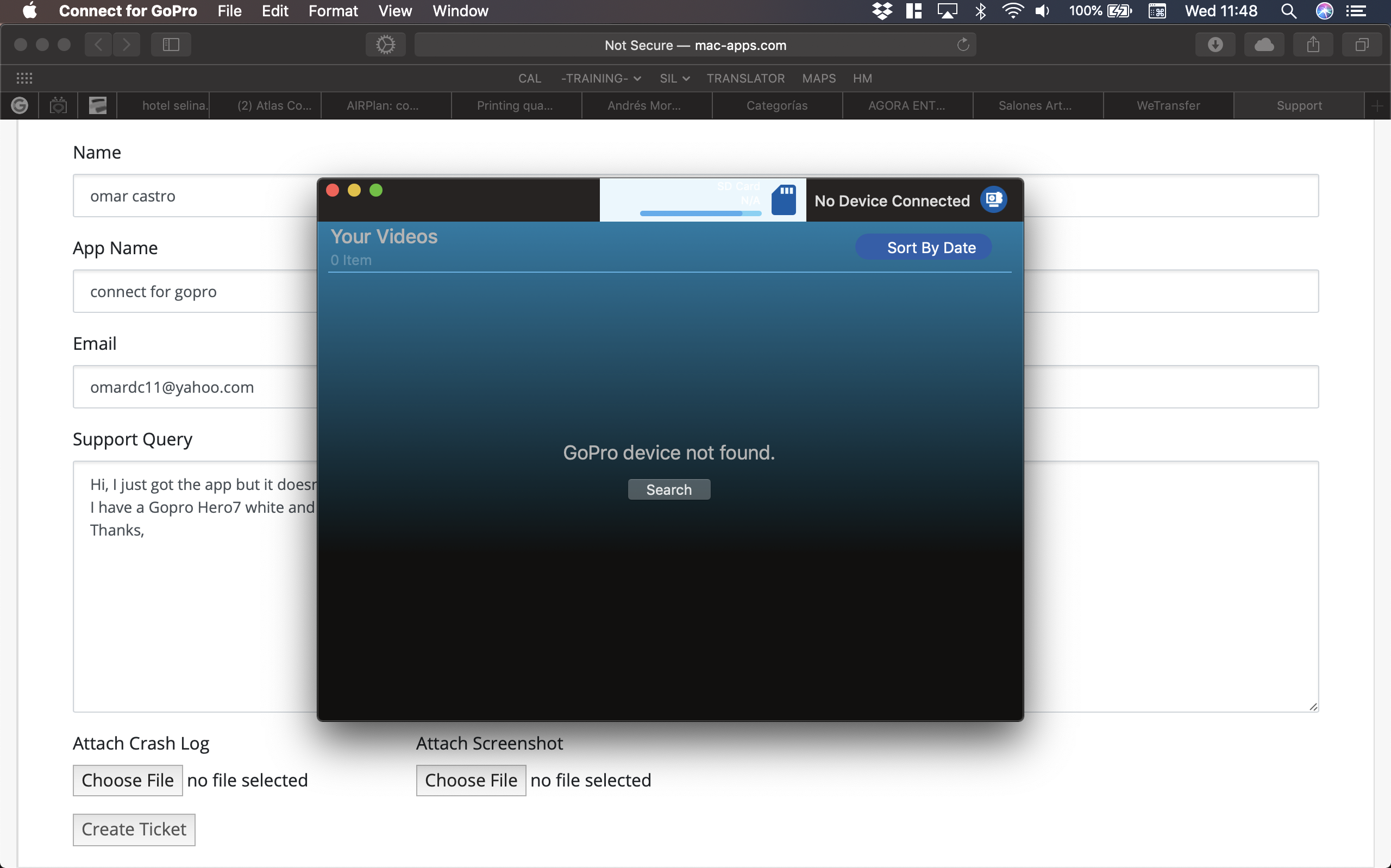Click the AirPlay display icon in menu bar
The image size is (1391, 868).
point(947,11)
